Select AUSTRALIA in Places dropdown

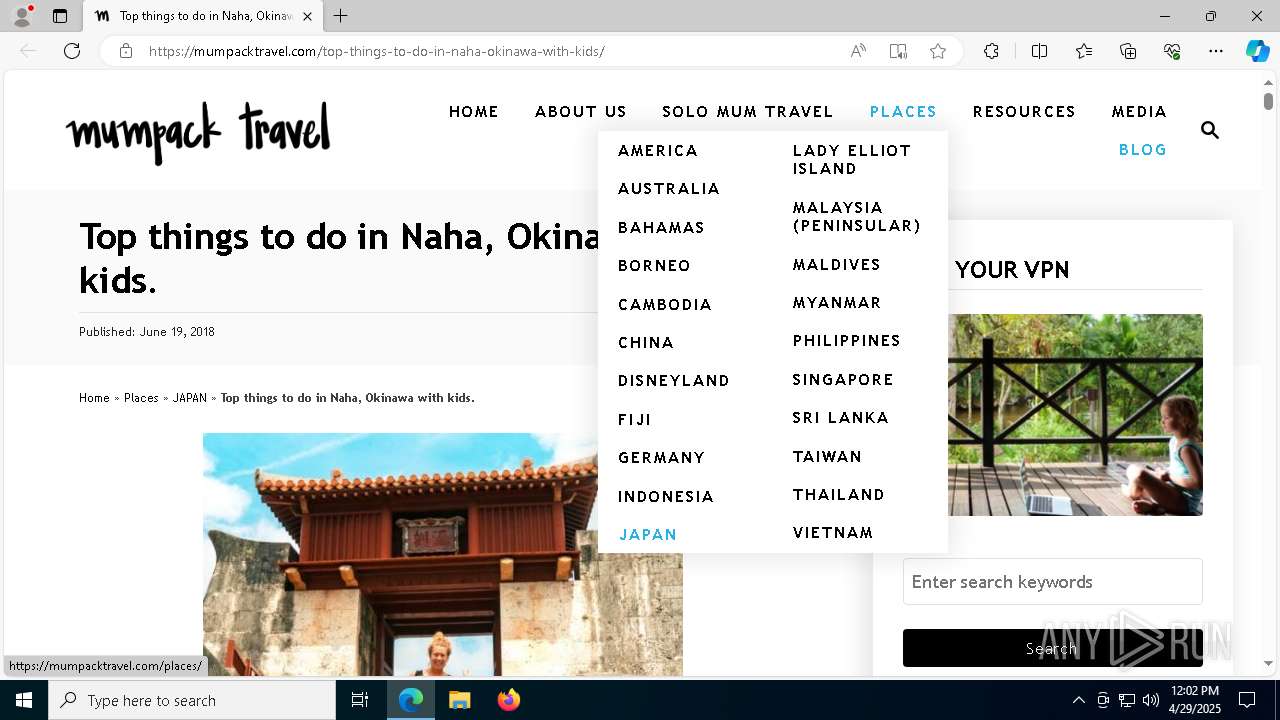click(x=669, y=189)
